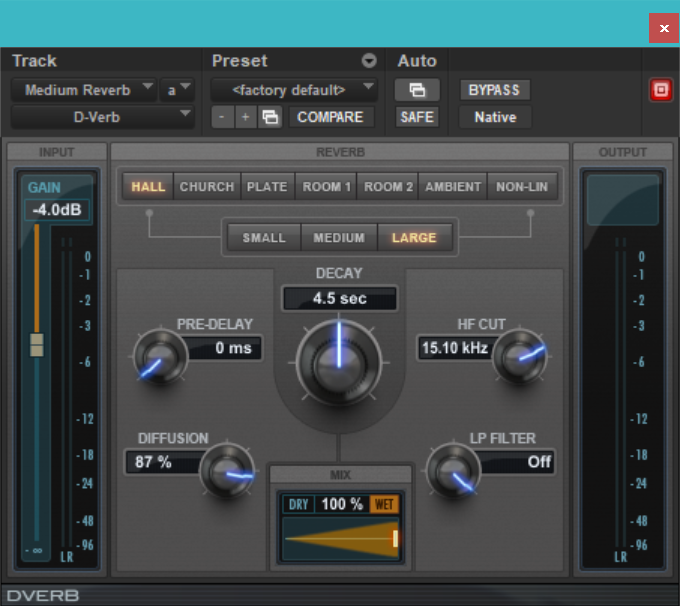This screenshot has height=606, width=680.
Task: Choose the PLATE reverb algorithm
Action: coord(267,187)
